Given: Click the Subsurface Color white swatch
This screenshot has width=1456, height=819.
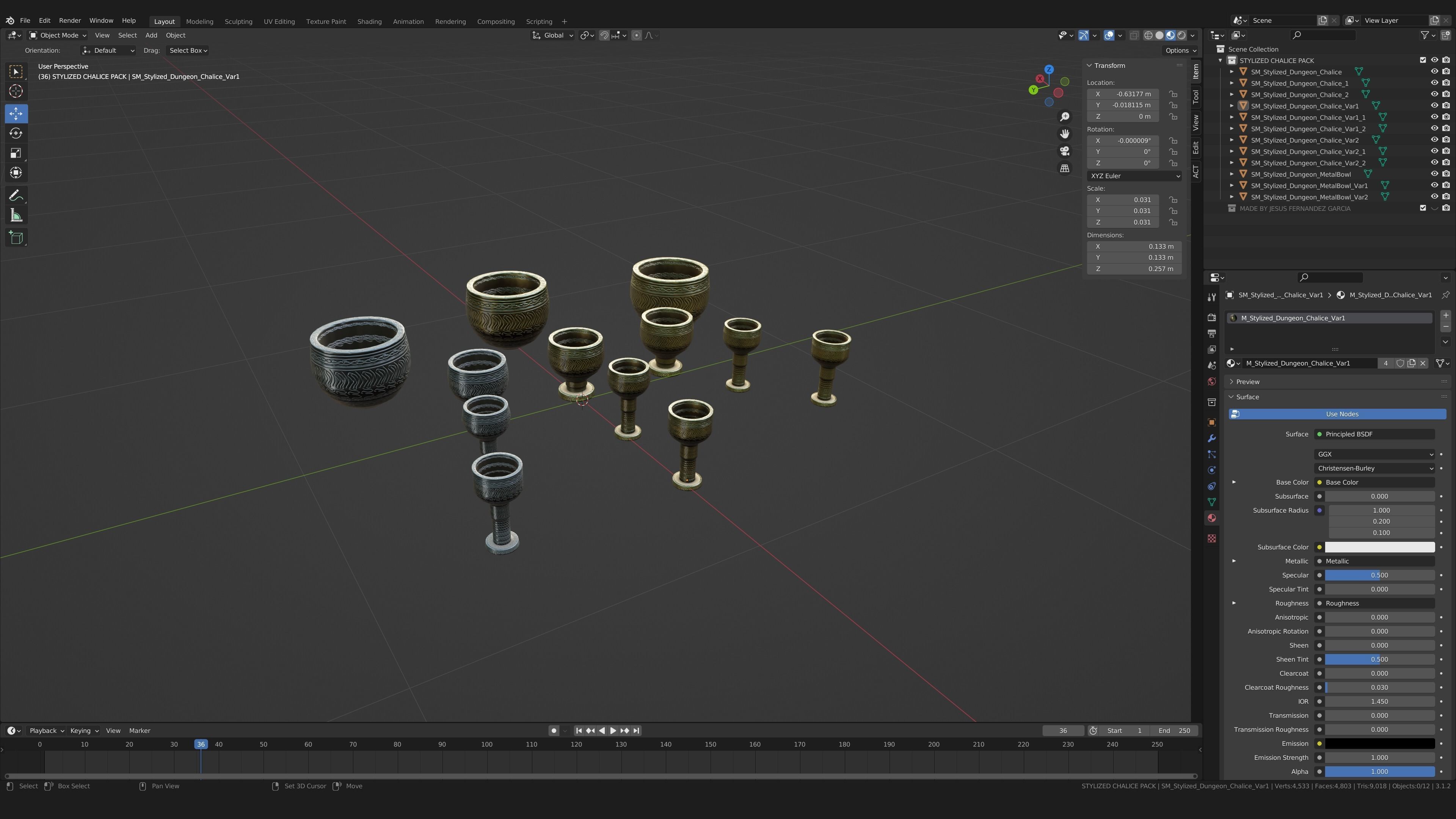Looking at the screenshot, I should click(x=1379, y=547).
